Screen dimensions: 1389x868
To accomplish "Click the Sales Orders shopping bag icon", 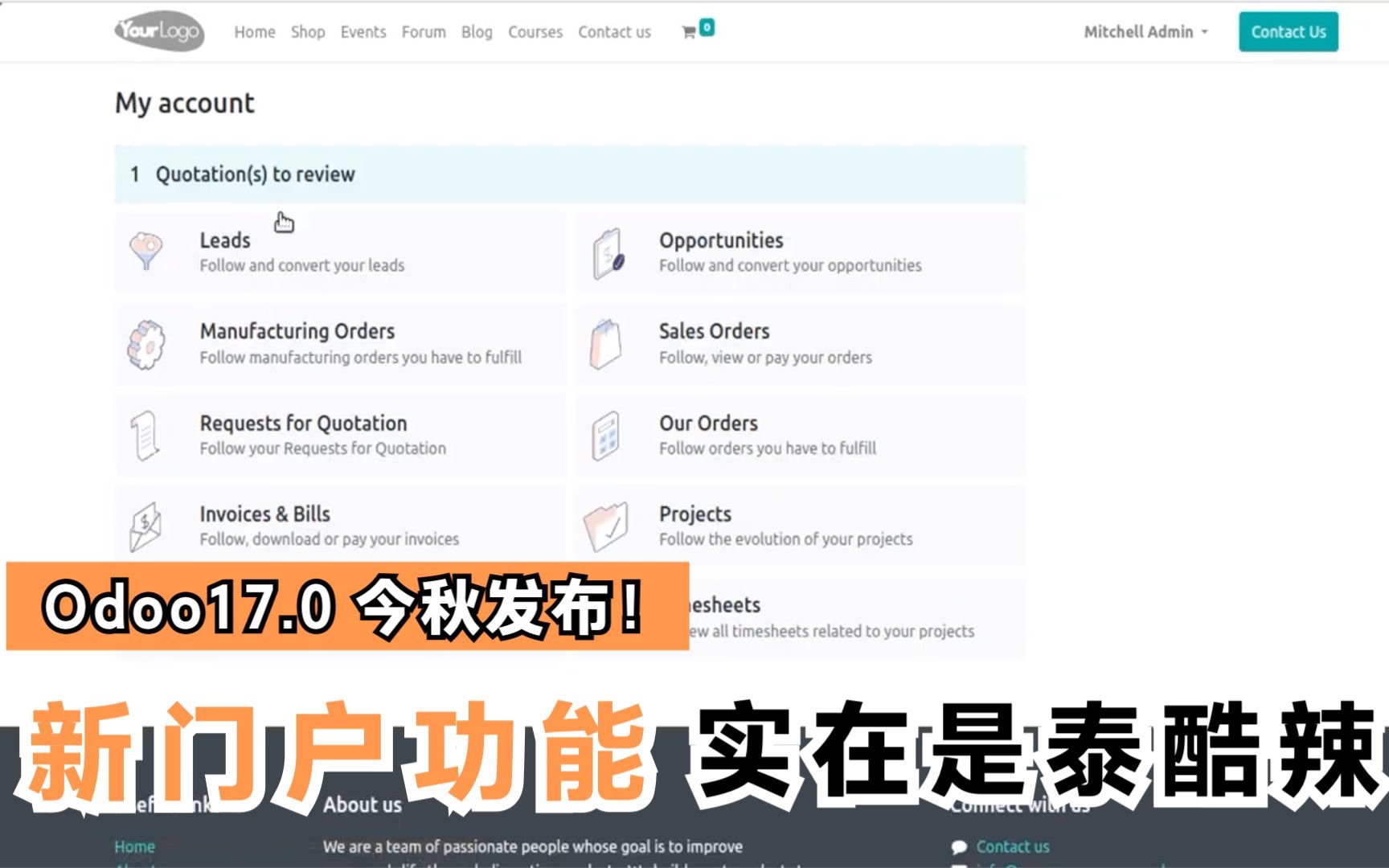I will point(606,344).
